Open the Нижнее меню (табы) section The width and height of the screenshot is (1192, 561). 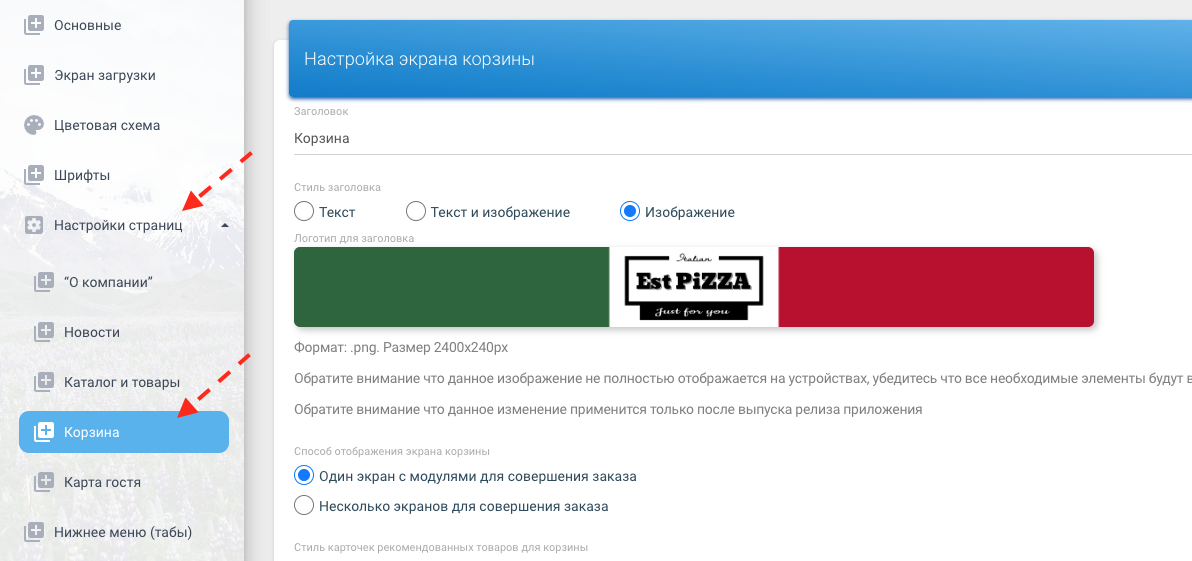pyautogui.click(x=122, y=532)
